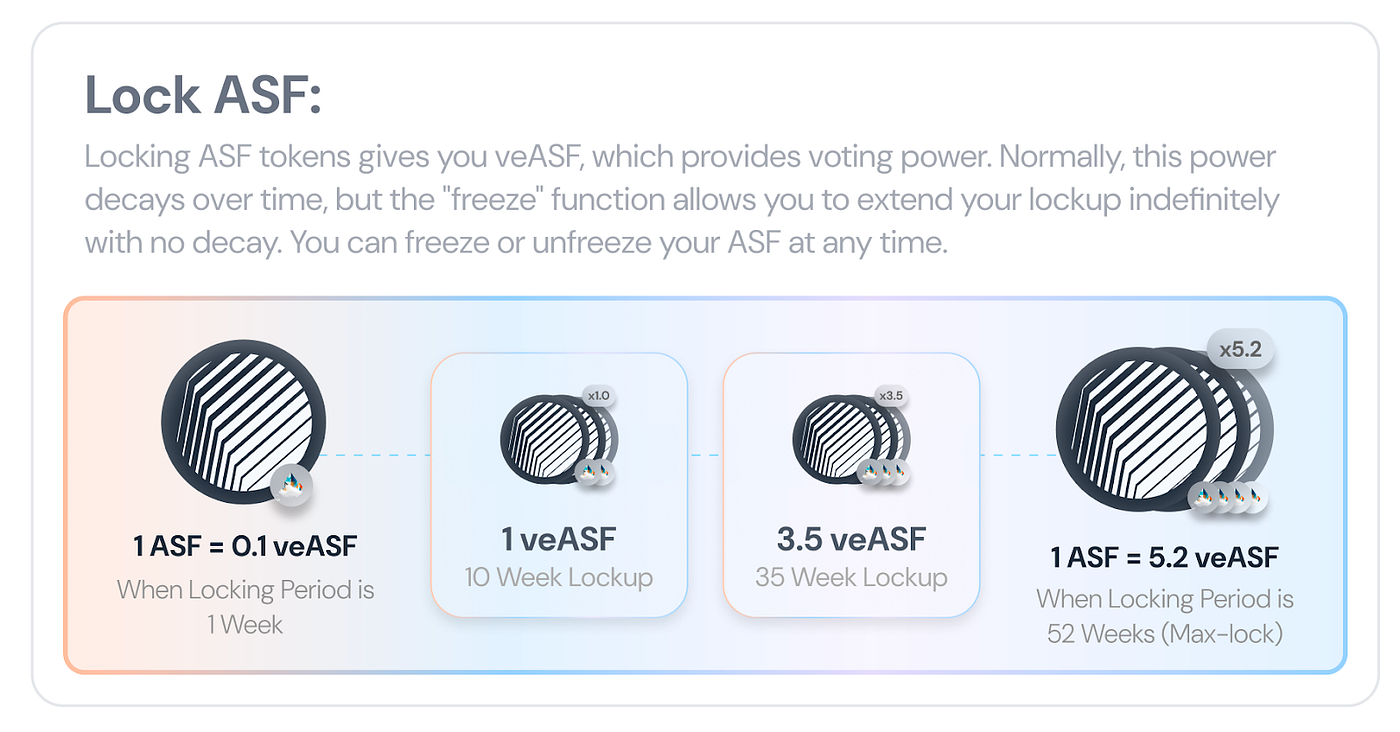This screenshot has width=1400, height=732.
Task: Click the x1.0 multiplier badge
Action: click(x=598, y=396)
